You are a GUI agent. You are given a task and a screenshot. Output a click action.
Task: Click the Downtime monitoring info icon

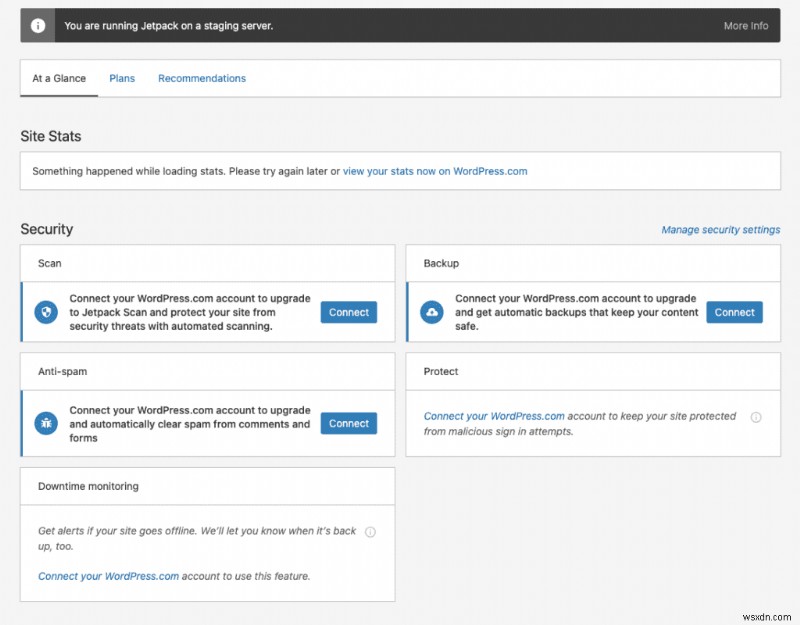[x=370, y=532]
